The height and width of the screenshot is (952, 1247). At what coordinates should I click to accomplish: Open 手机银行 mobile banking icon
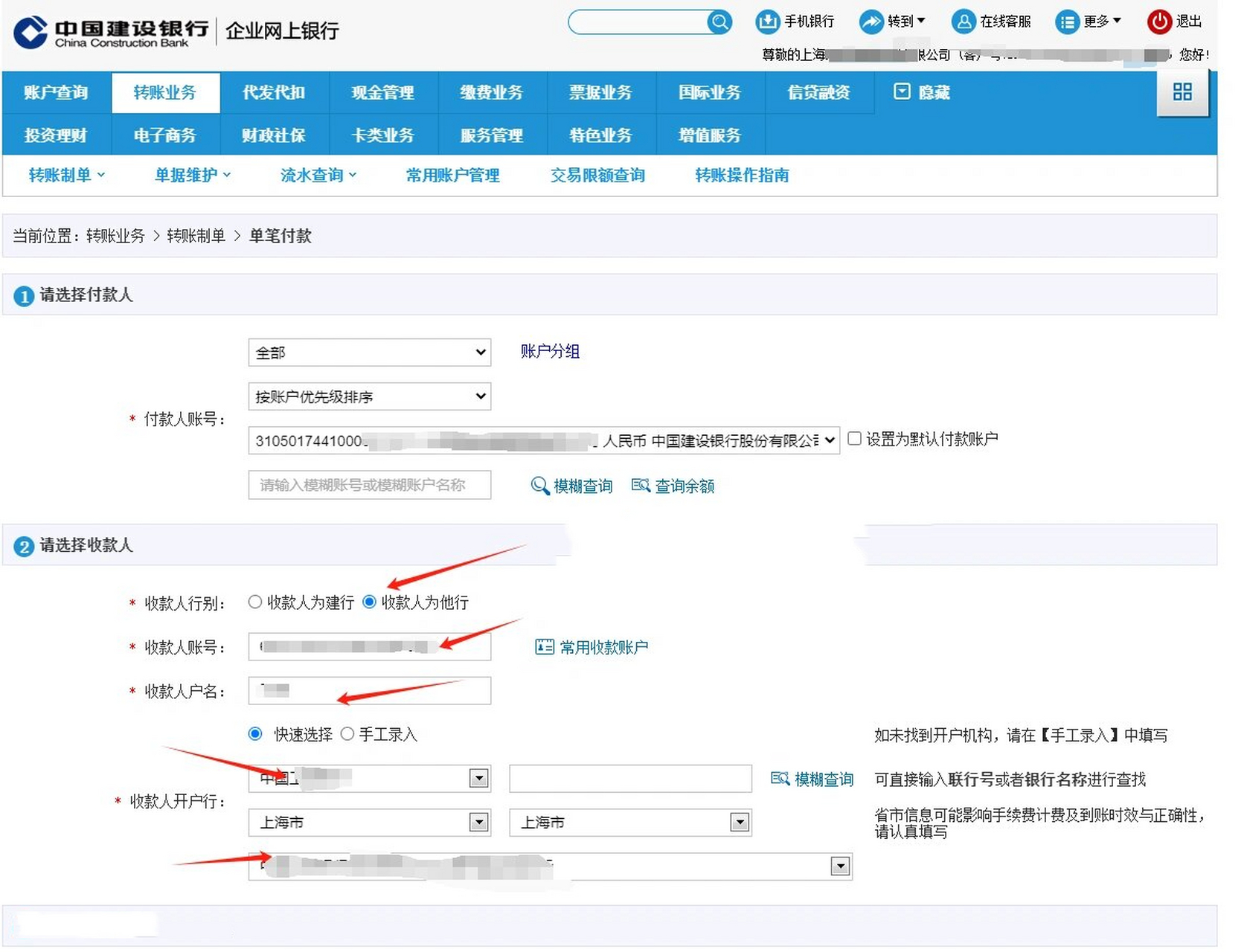click(766, 22)
